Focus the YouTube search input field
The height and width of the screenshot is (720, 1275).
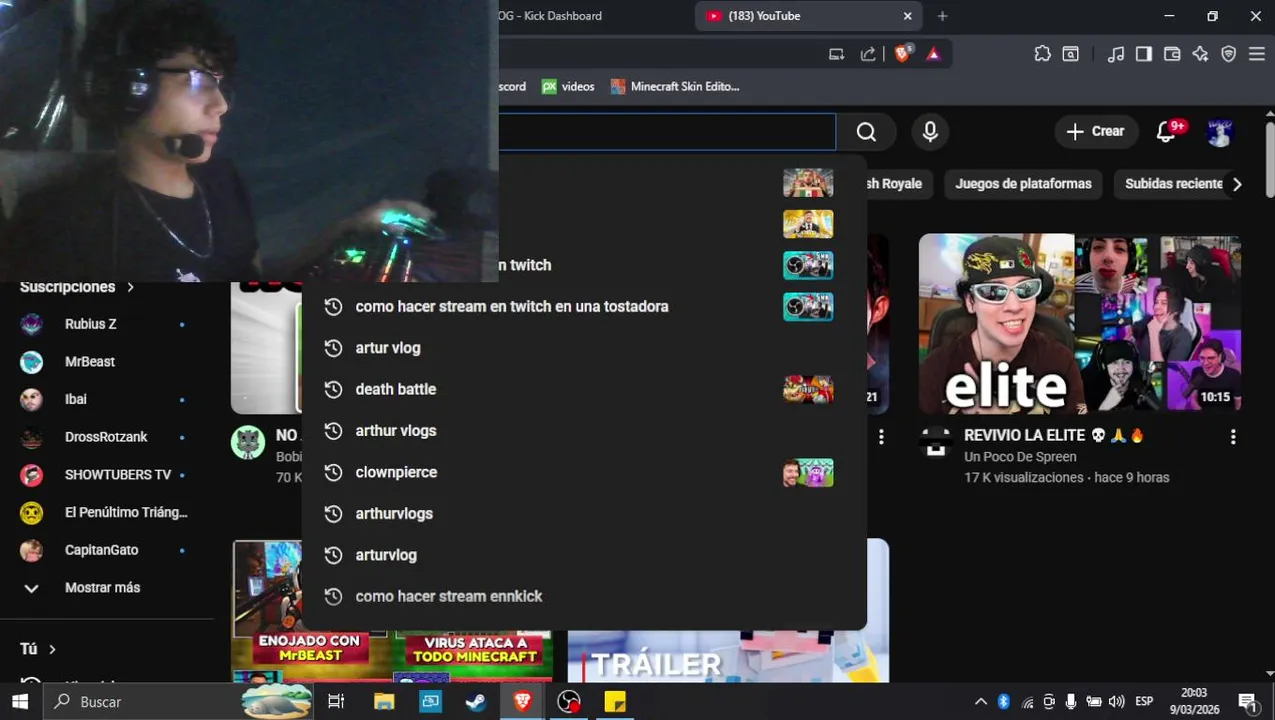(x=667, y=132)
